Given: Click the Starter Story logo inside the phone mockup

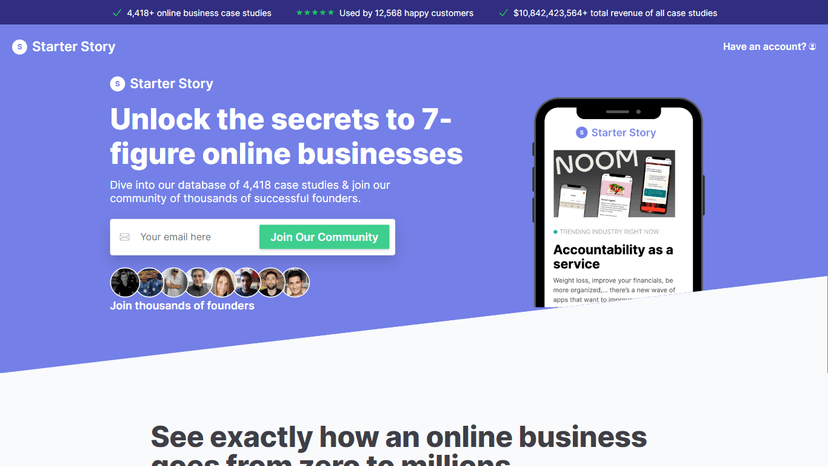Looking at the screenshot, I should click(616, 133).
